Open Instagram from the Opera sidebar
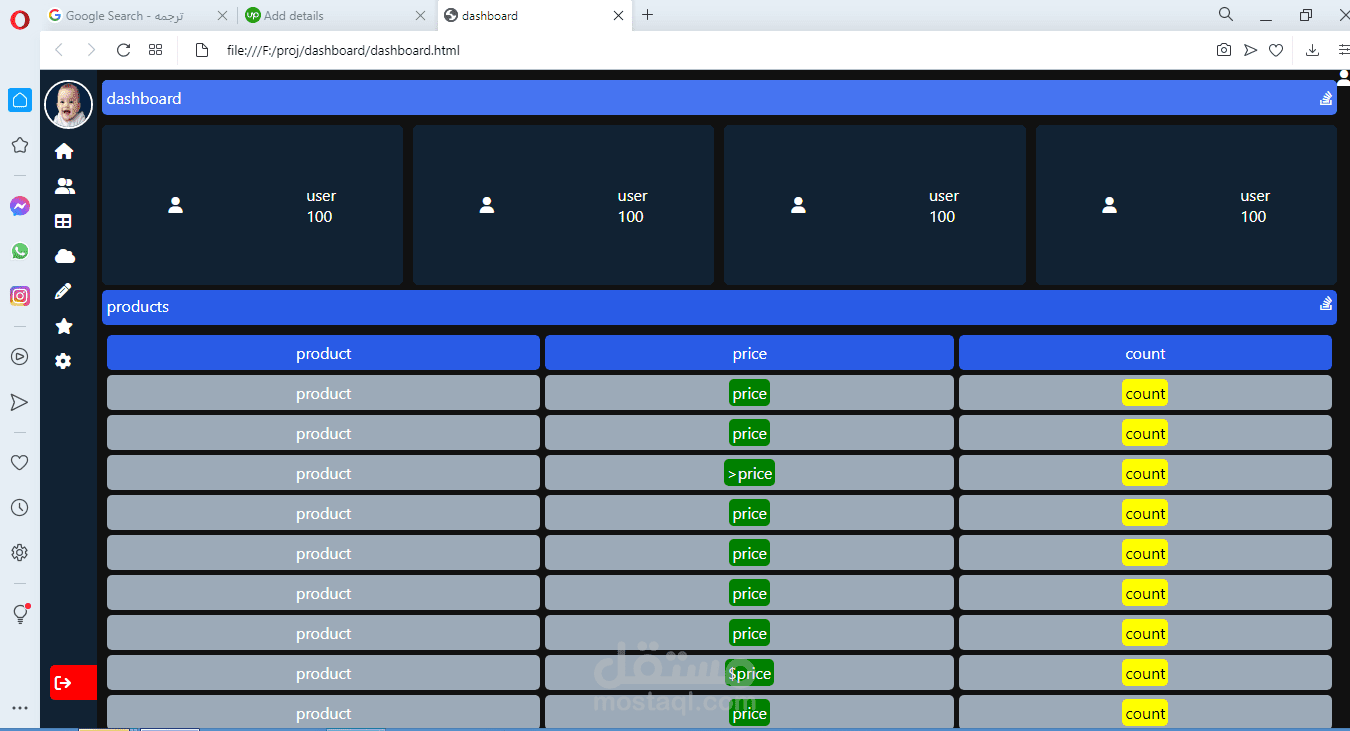Screen dimensions: 1350x731 (19, 296)
